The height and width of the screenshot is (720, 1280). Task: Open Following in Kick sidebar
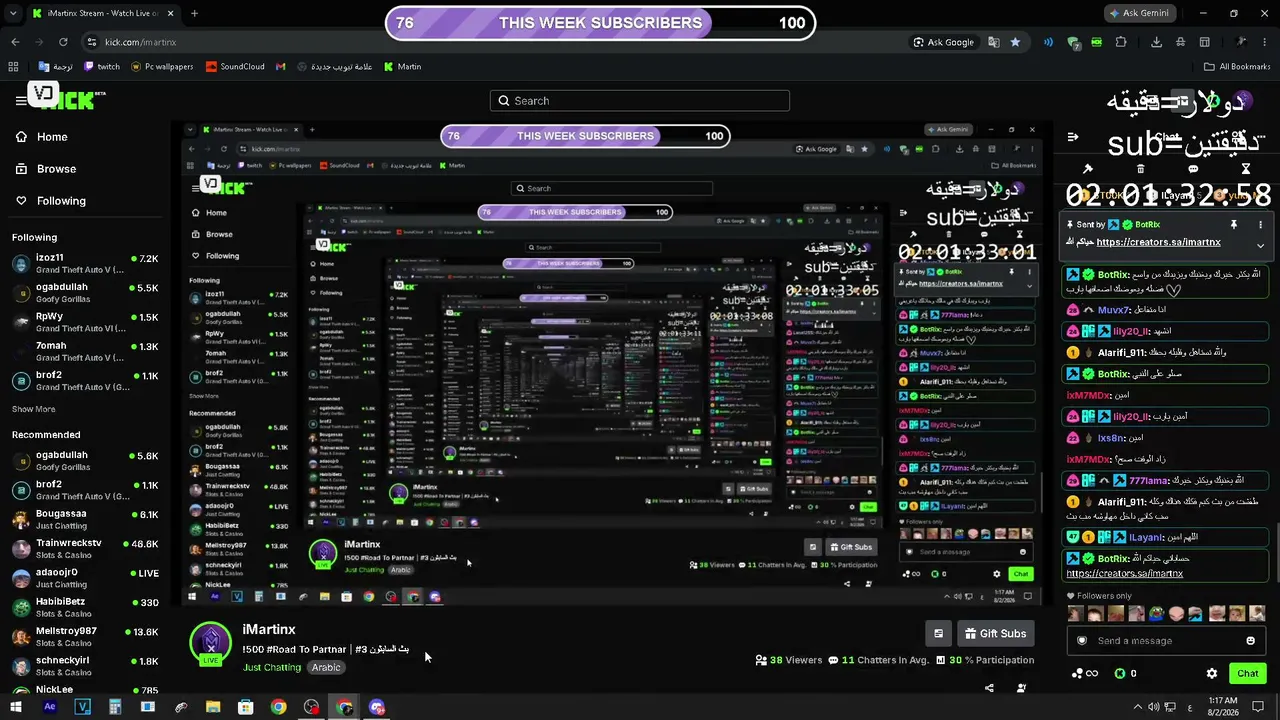tap(50, 201)
